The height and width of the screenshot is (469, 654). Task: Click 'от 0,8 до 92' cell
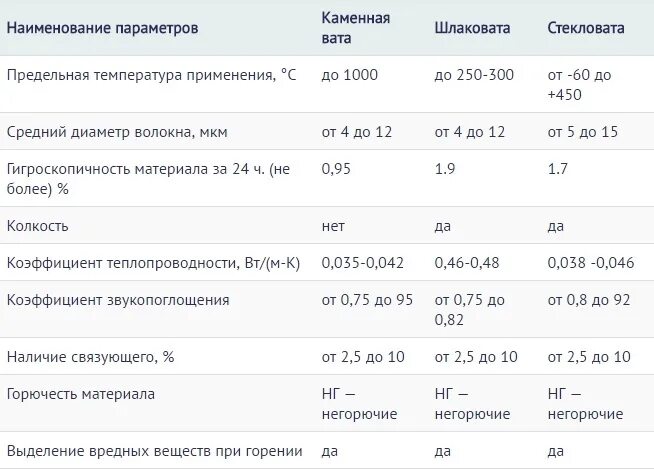(589, 300)
